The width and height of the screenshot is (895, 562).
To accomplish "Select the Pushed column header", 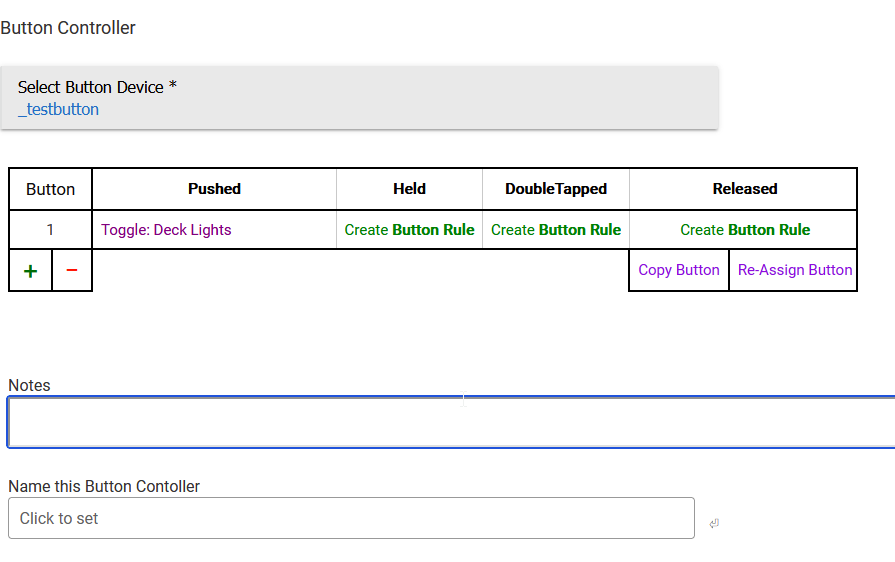I will click(214, 189).
